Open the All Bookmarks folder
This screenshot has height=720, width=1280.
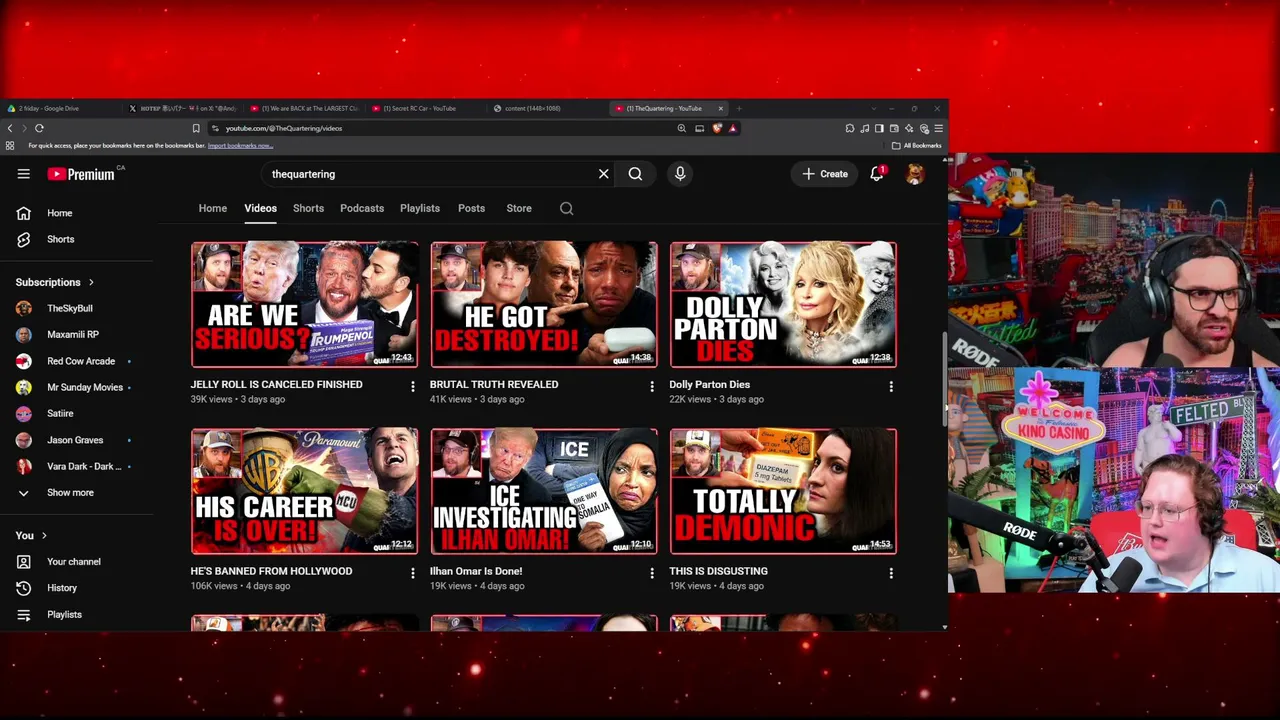[917, 146]
